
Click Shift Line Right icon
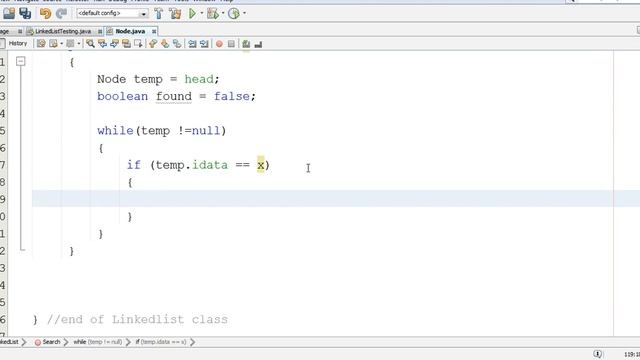tap(204, 44)
